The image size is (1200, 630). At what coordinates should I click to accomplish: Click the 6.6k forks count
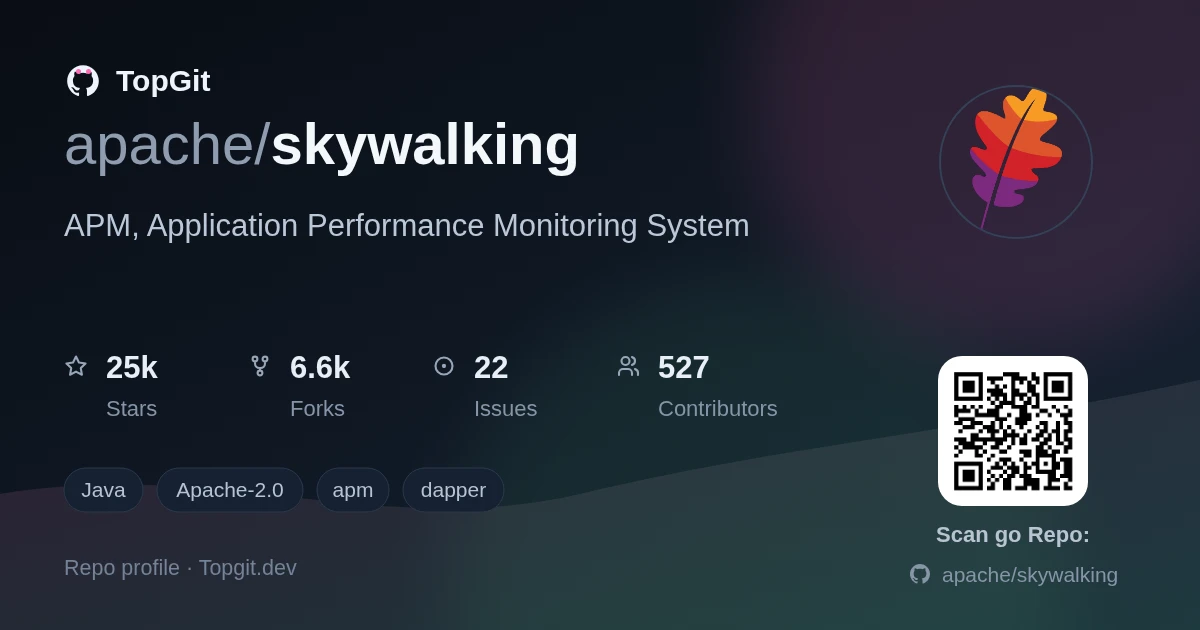click(x=320, y=368)
